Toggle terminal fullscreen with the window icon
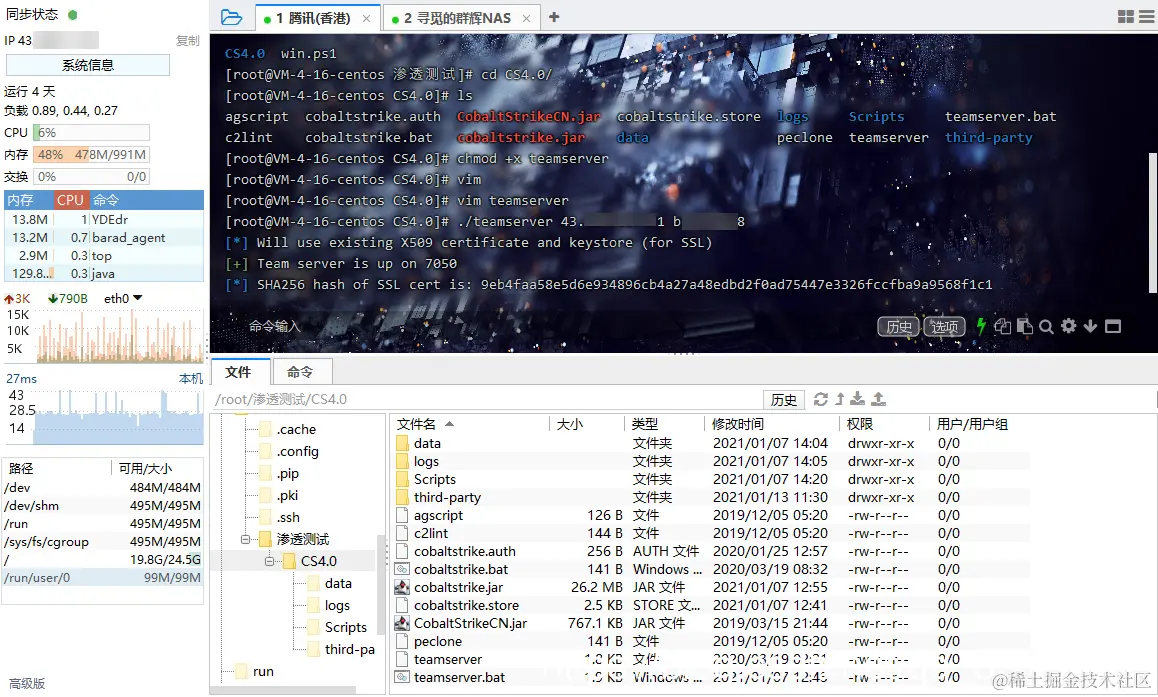Viewport: 1158px width, 697px height. (x=1112, y=326)
